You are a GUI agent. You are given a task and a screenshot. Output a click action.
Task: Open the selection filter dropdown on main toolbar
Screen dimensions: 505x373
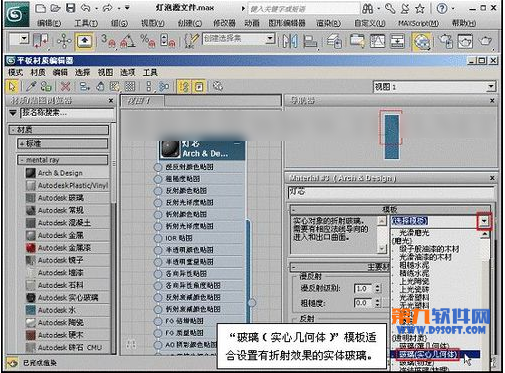click(24, 39)
